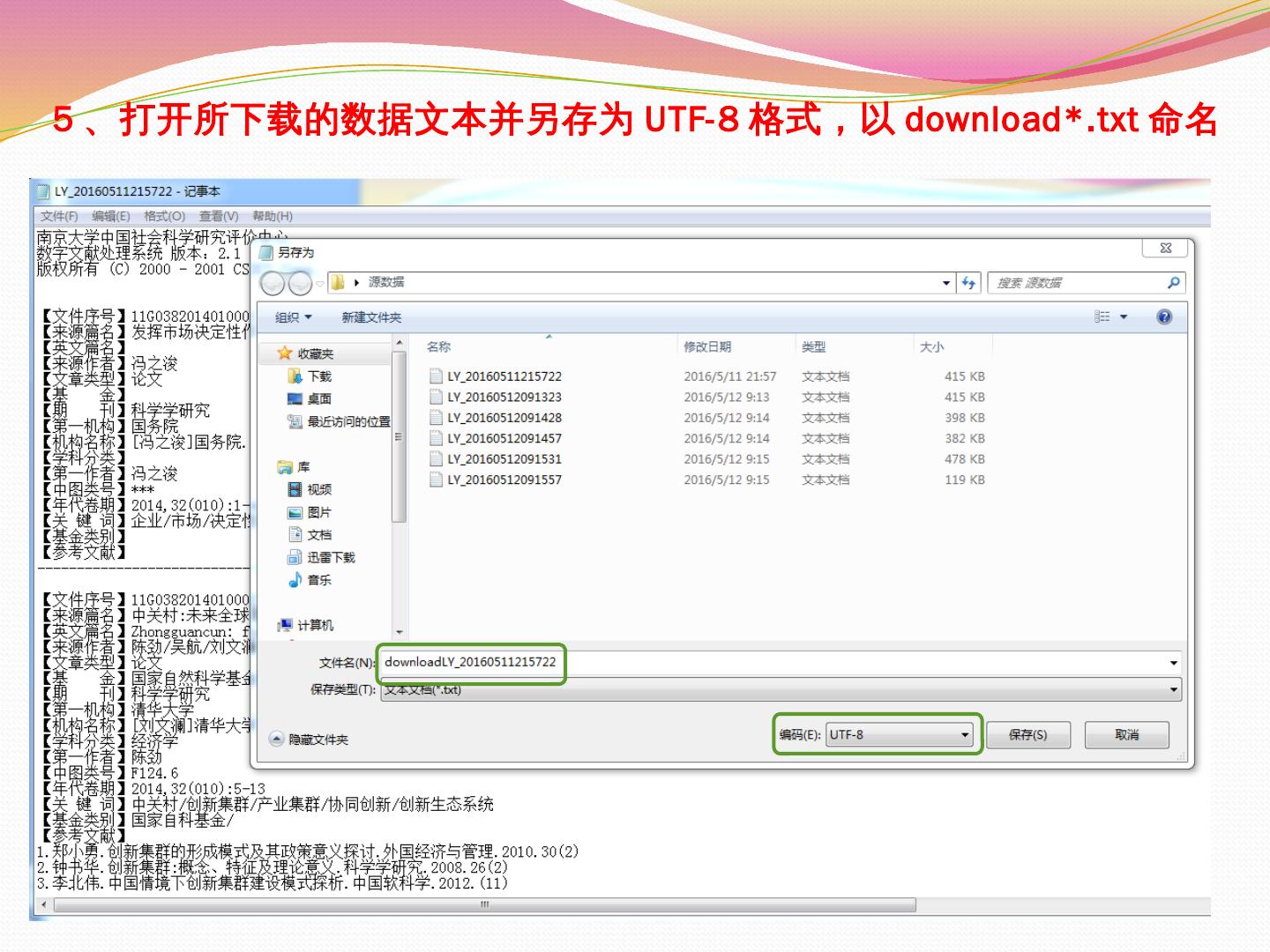The height and width of the screenshot is (952, 1270).
Task: Click the Forward navigation arrow in Save As dialog
Action: (300, 283)
